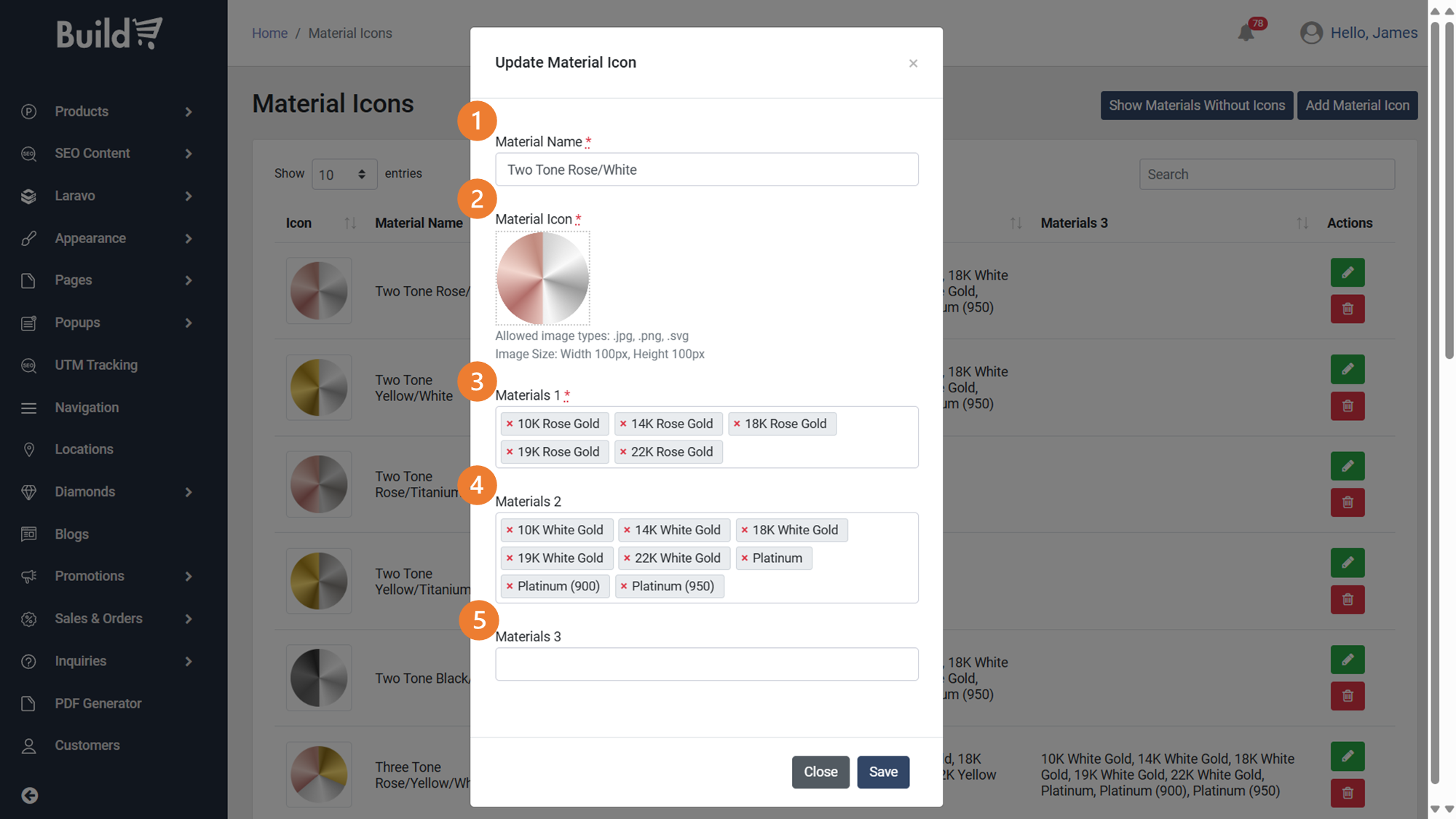
Task: Click the Add Material Icon button
Action: point(1357,106)
